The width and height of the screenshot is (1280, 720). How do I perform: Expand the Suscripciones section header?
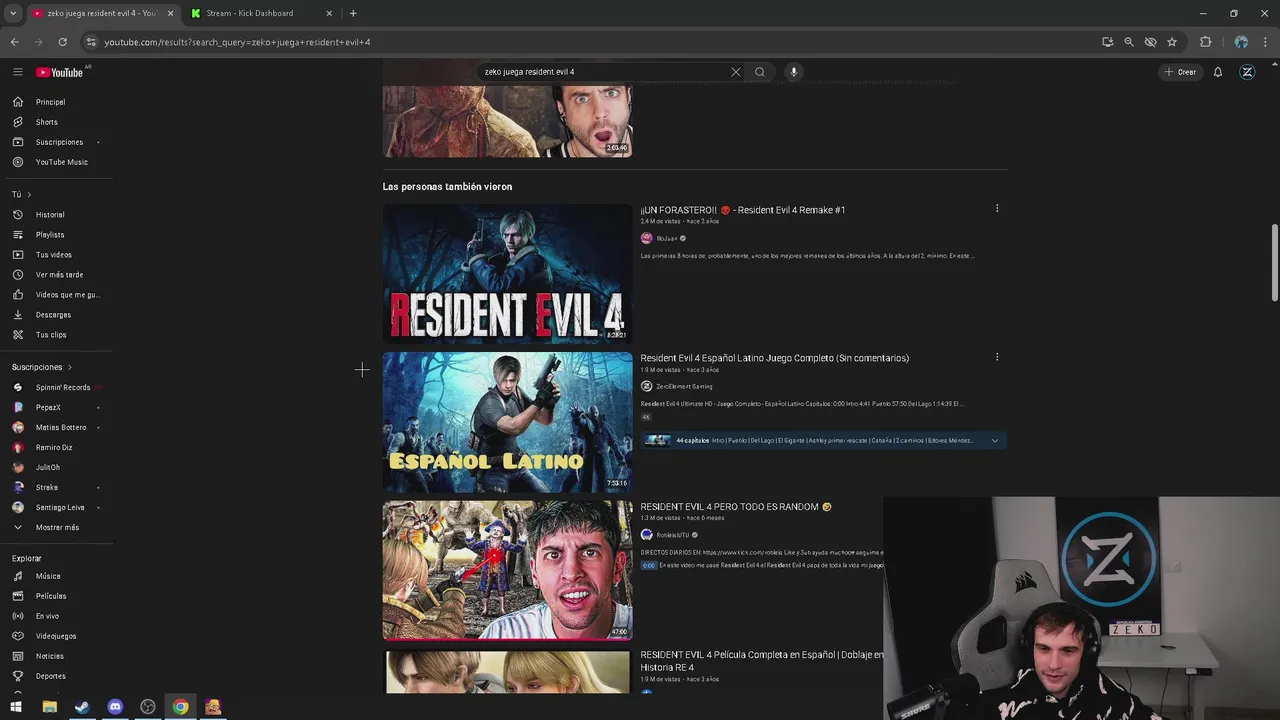pos(42,367)
